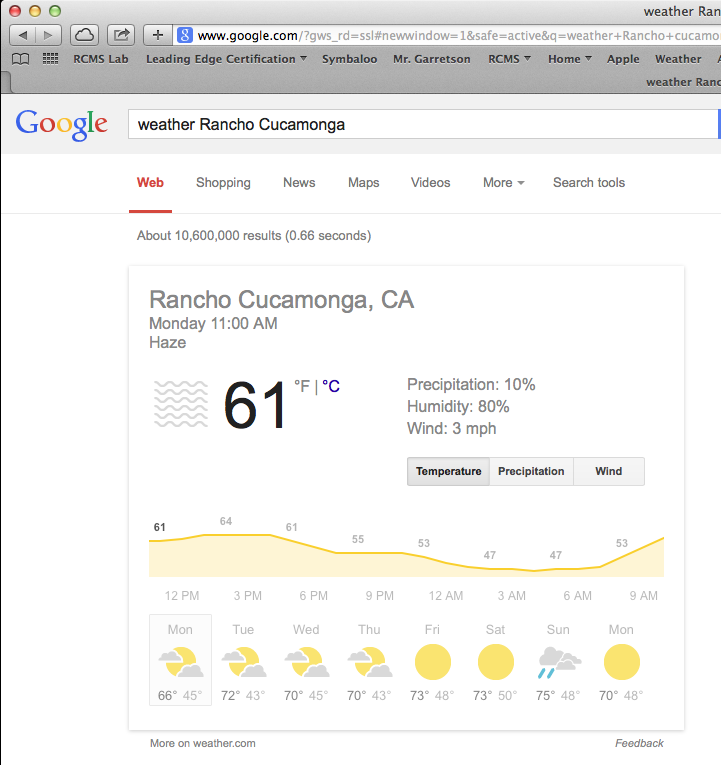Open the Mr. Garretson bookmark
Screen dimensions: 721x765
432,59
